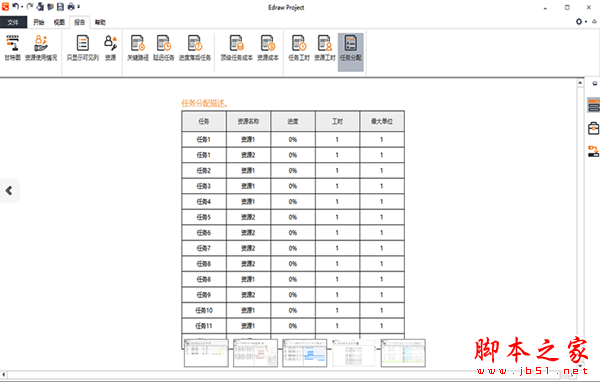Click 资源1 in the 任务3 row
This screenshot has width=600, height=382.
click(x=248, y=186)
